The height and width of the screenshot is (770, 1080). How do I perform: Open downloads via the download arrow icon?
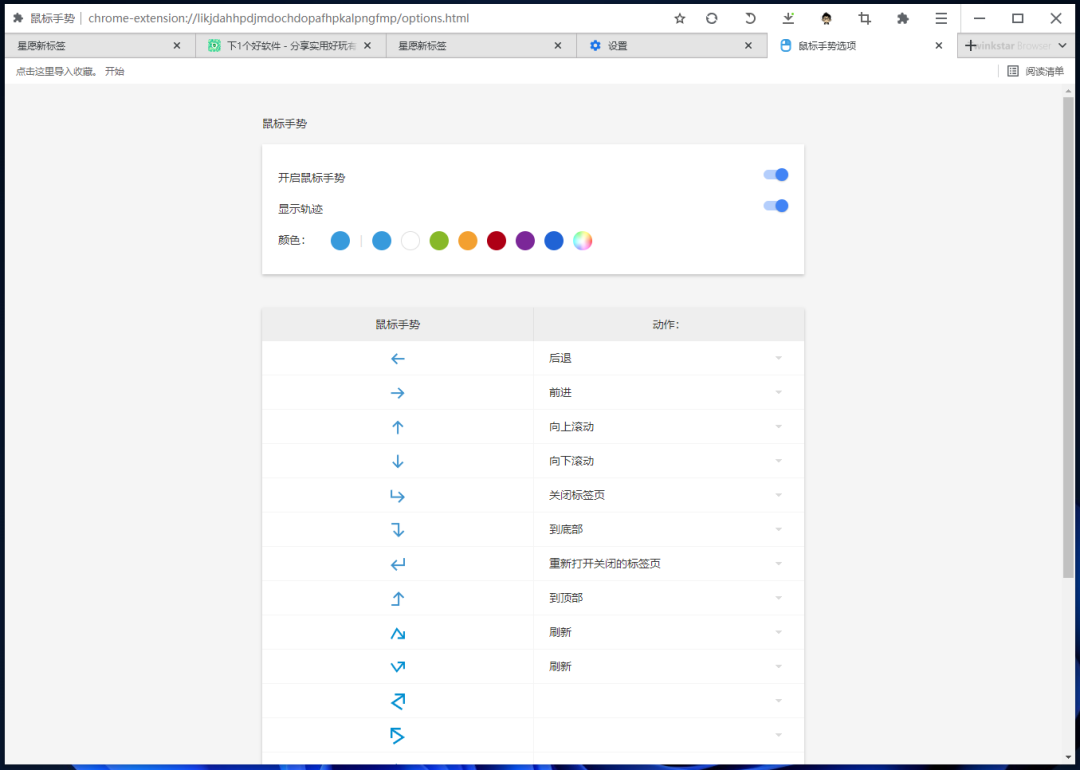(788, 18)
